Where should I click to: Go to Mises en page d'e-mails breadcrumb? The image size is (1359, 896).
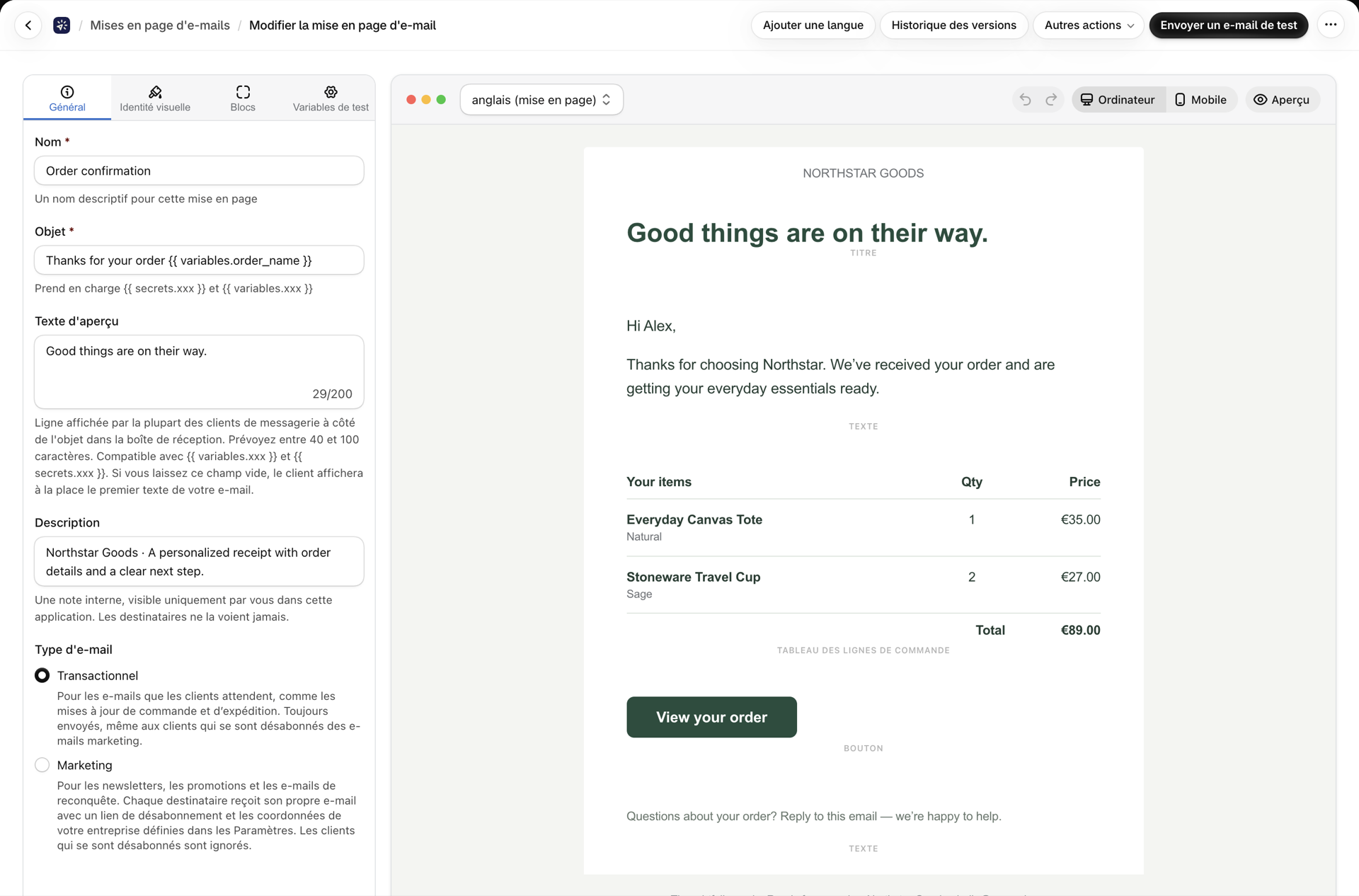click(160, 25)
